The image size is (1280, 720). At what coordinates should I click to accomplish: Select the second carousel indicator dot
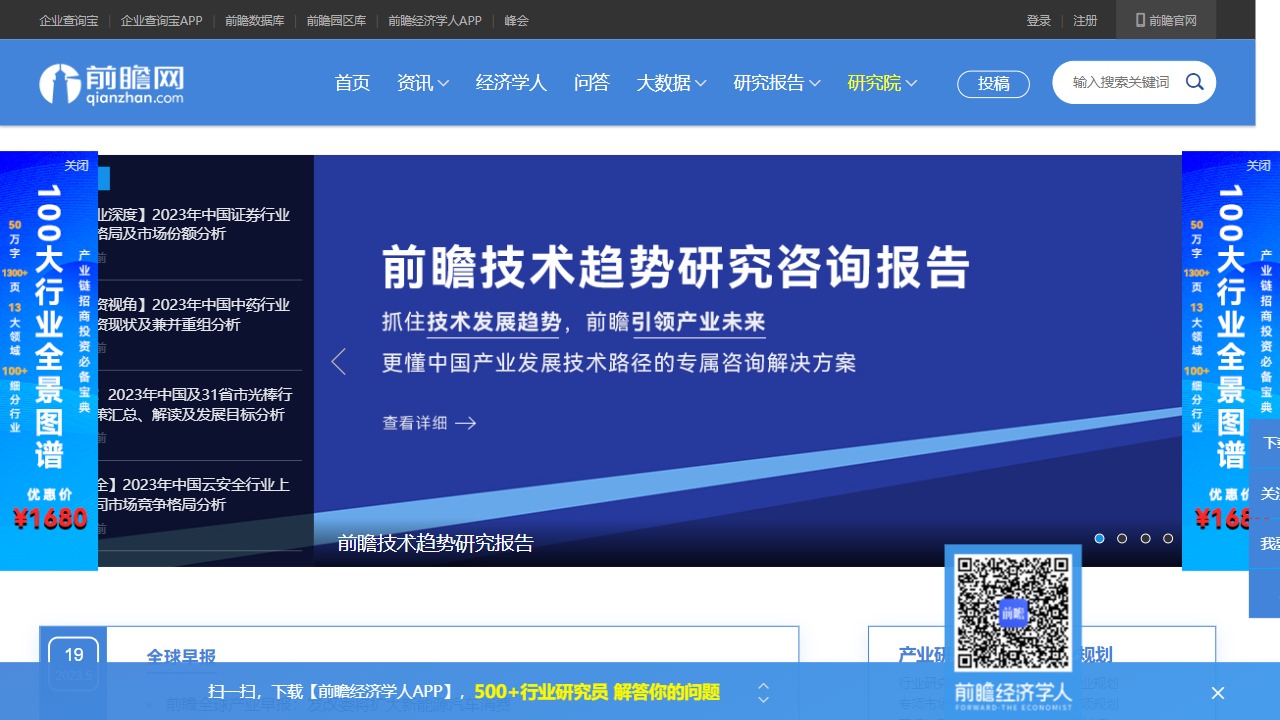coord(1122,538)
